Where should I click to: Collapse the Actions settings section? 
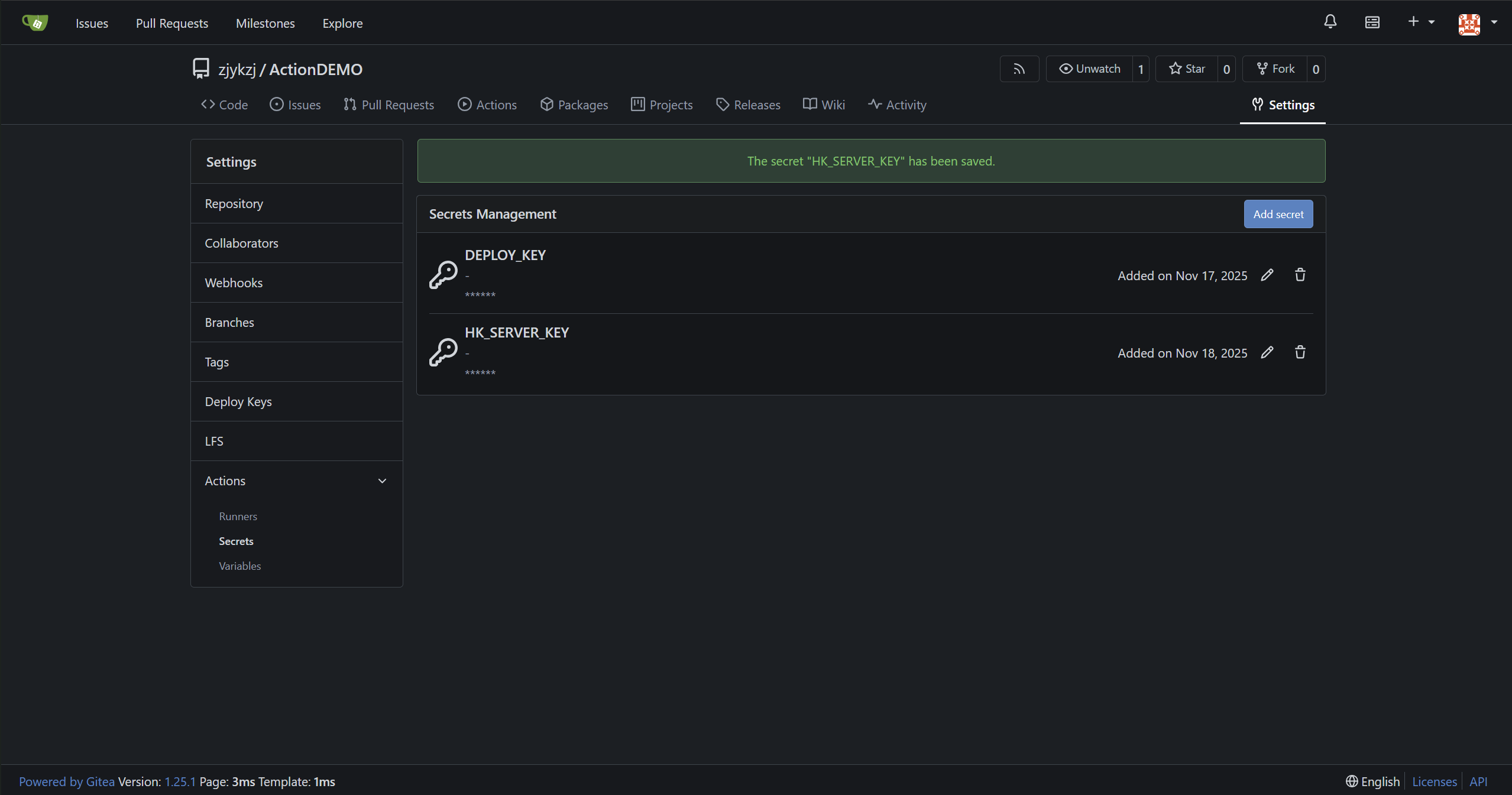tap(382, 481)
